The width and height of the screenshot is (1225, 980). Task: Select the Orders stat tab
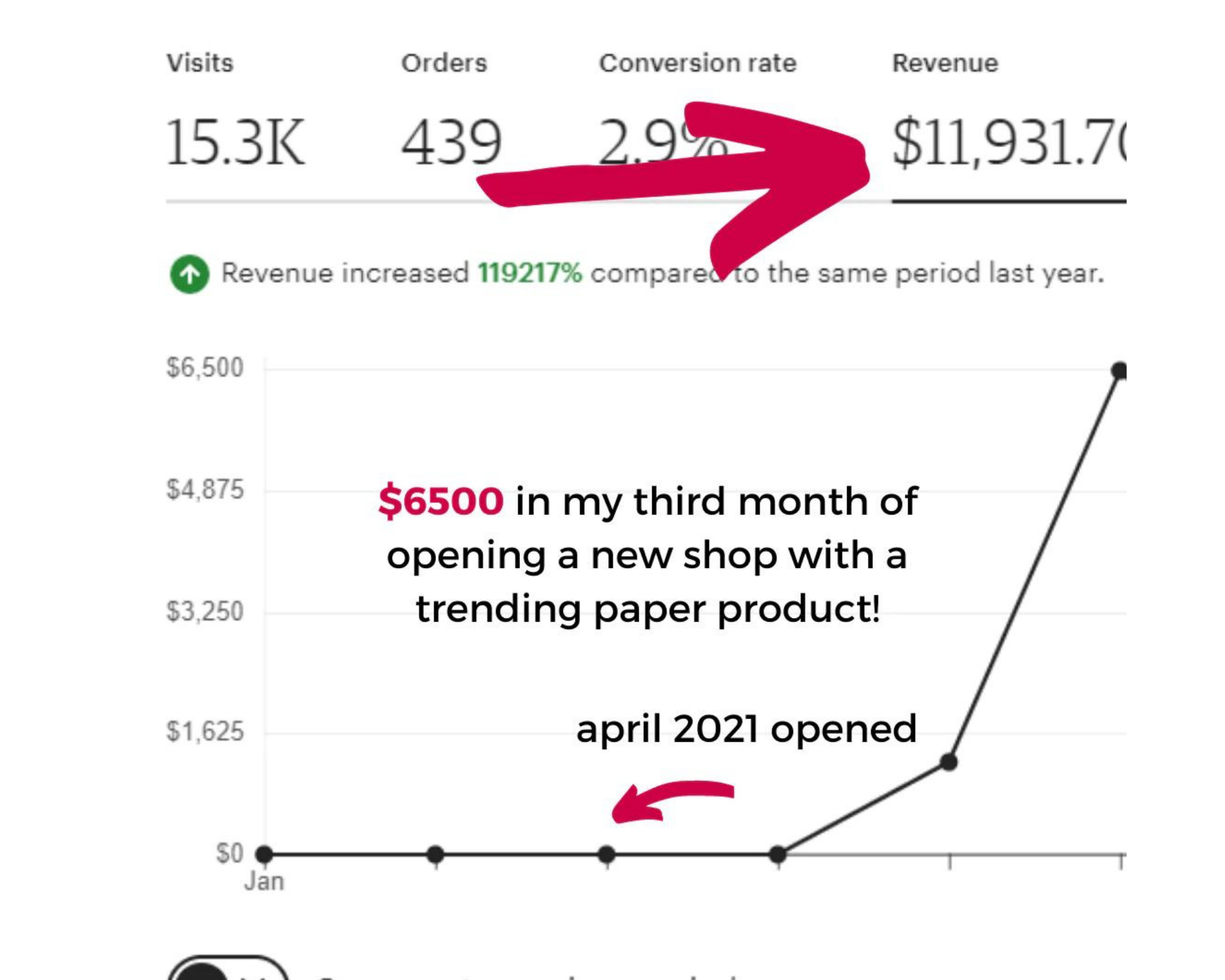pyautogui.click(x=451, y=110)
